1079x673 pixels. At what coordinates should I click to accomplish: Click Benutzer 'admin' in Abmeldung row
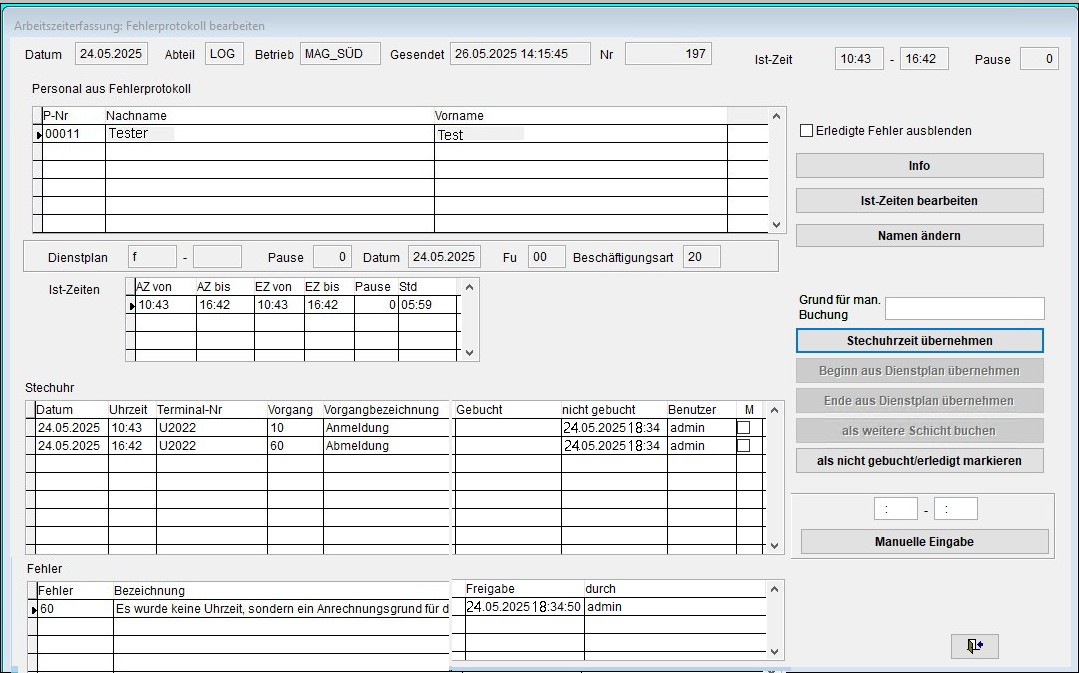[702, 445]
